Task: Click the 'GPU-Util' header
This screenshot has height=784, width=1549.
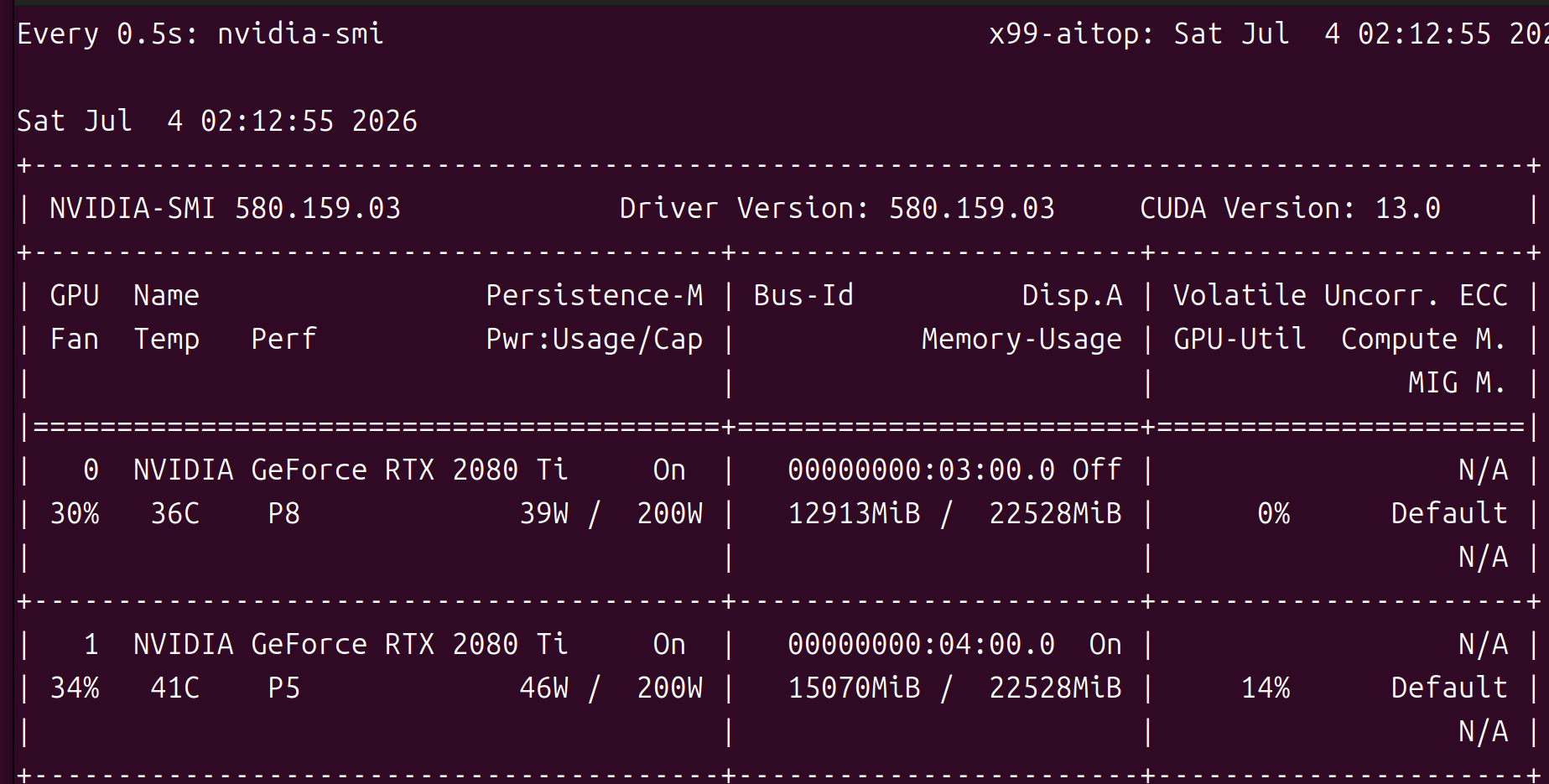Action: point(1240,339)
